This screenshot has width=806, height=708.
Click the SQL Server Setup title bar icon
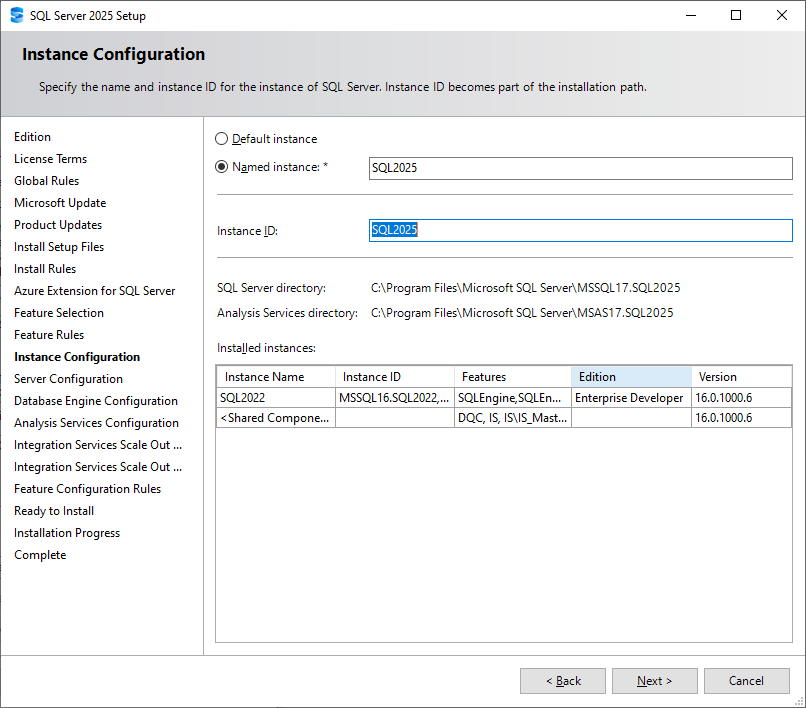(x=17, y=15)
